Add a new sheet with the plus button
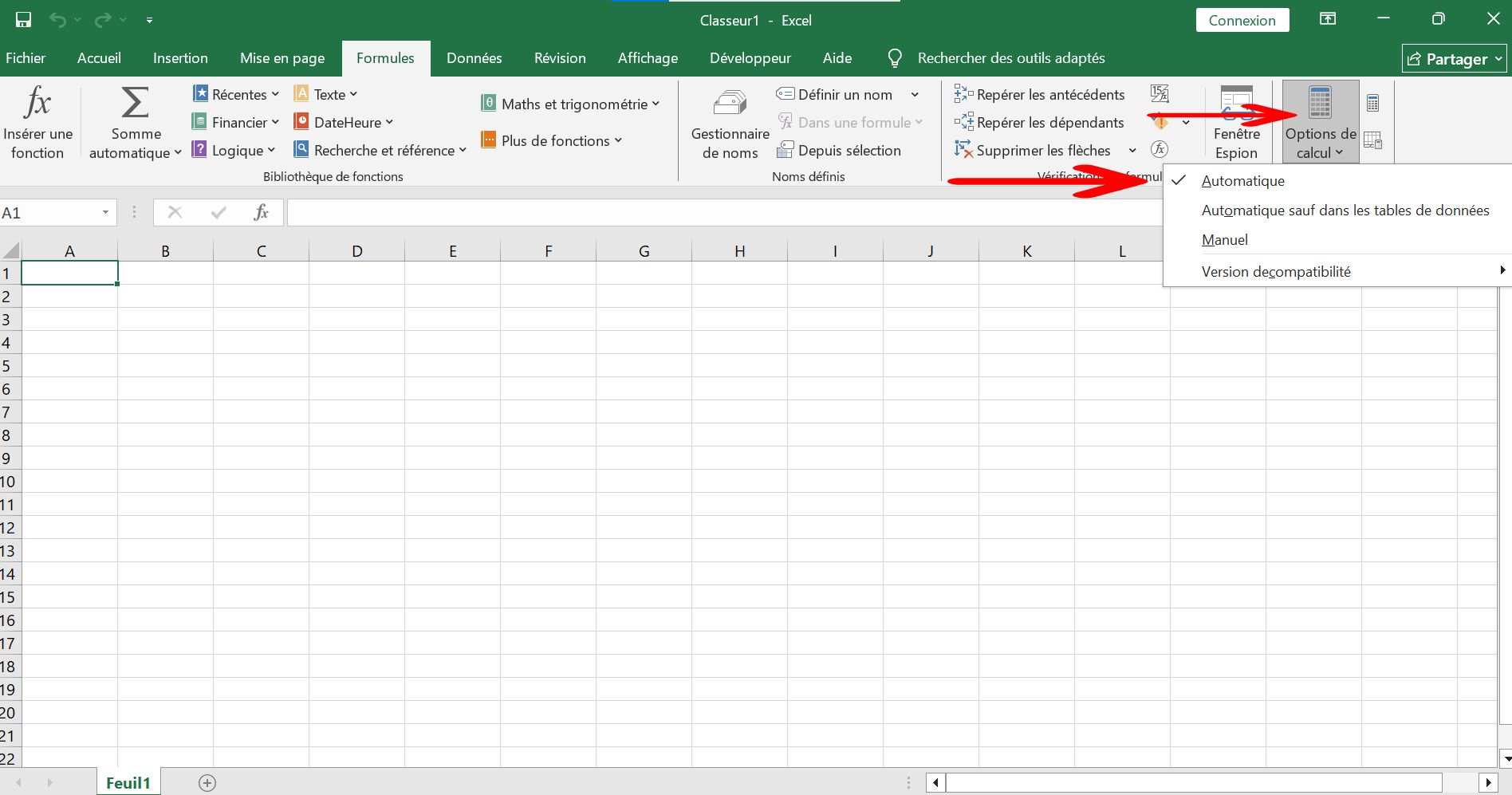 [x=207, y=782]
